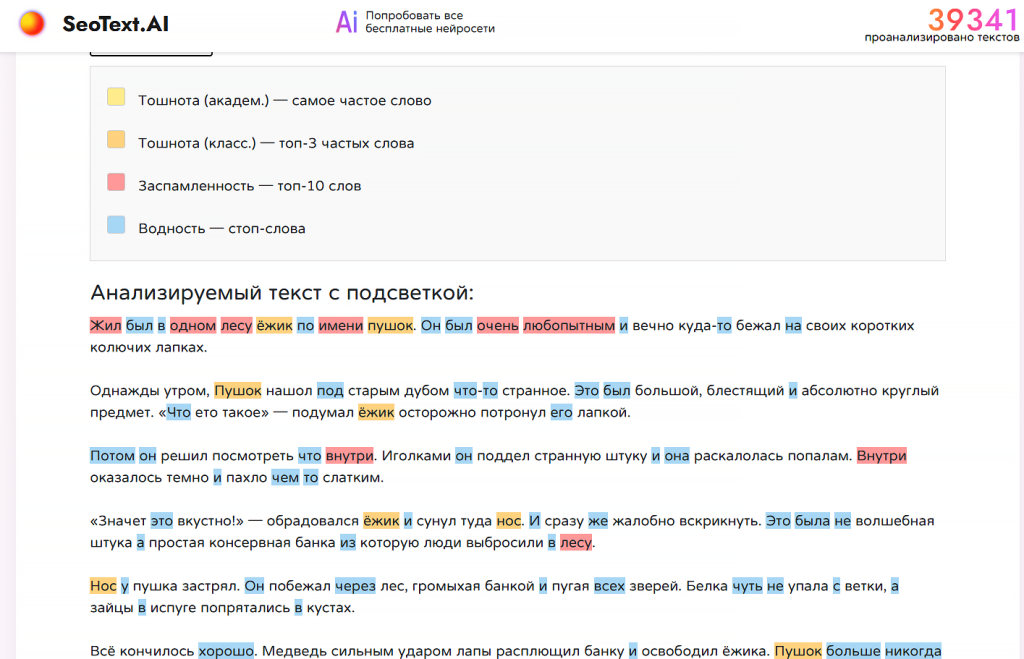Open the SeoText.AI home title link
The height and width of the screenshot is (659, 1024).
115,23
